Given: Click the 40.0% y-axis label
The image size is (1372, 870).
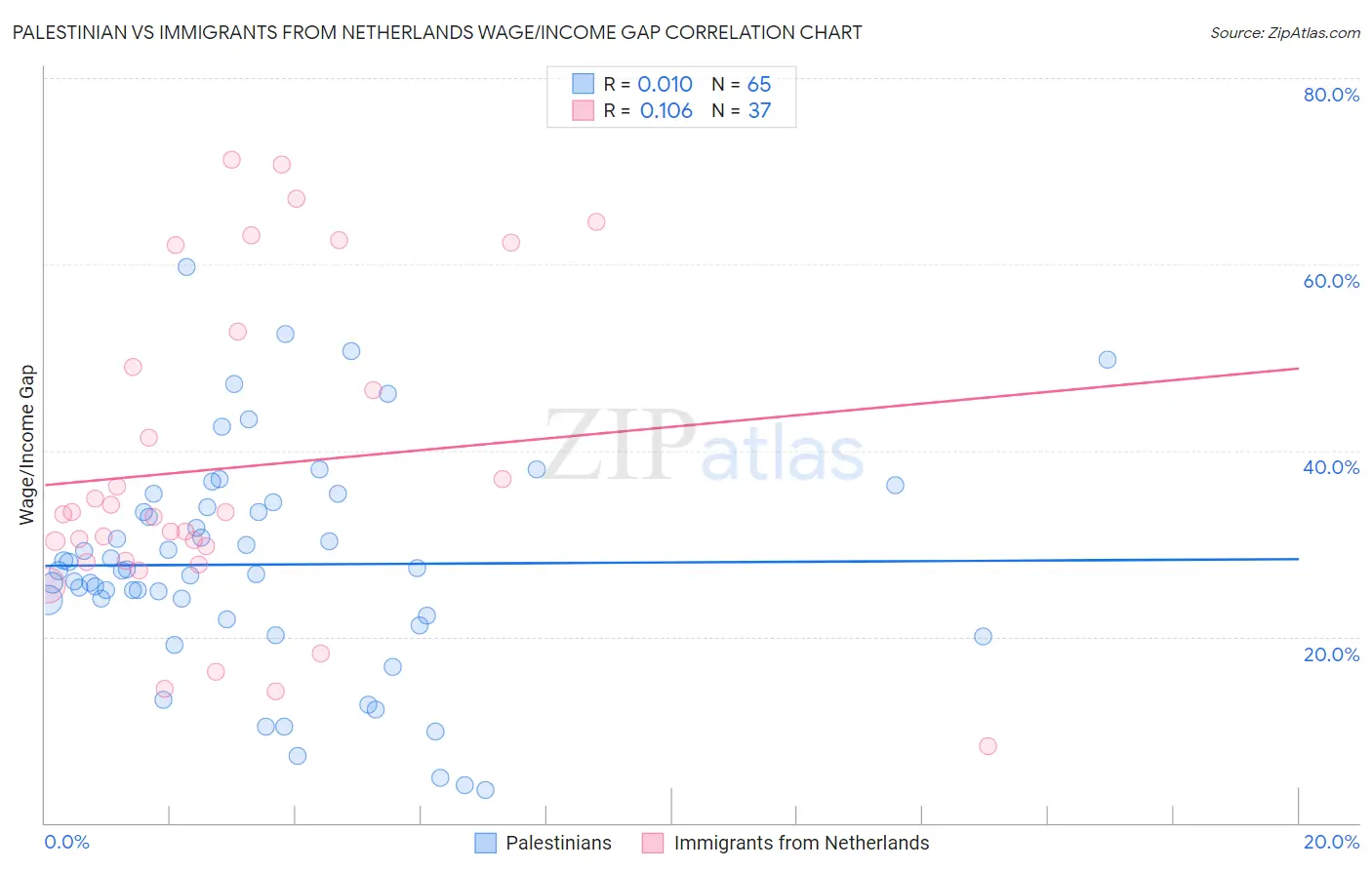Looking at the screenshot, I should [x=1331, y=467].
